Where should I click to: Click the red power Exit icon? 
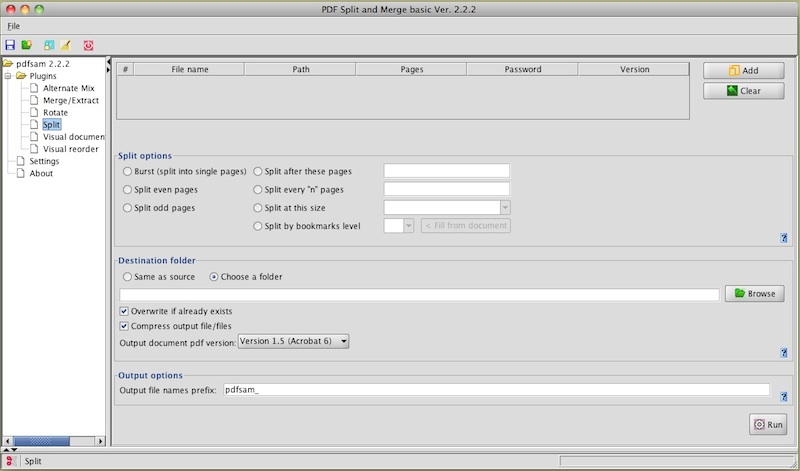point(89,45)
